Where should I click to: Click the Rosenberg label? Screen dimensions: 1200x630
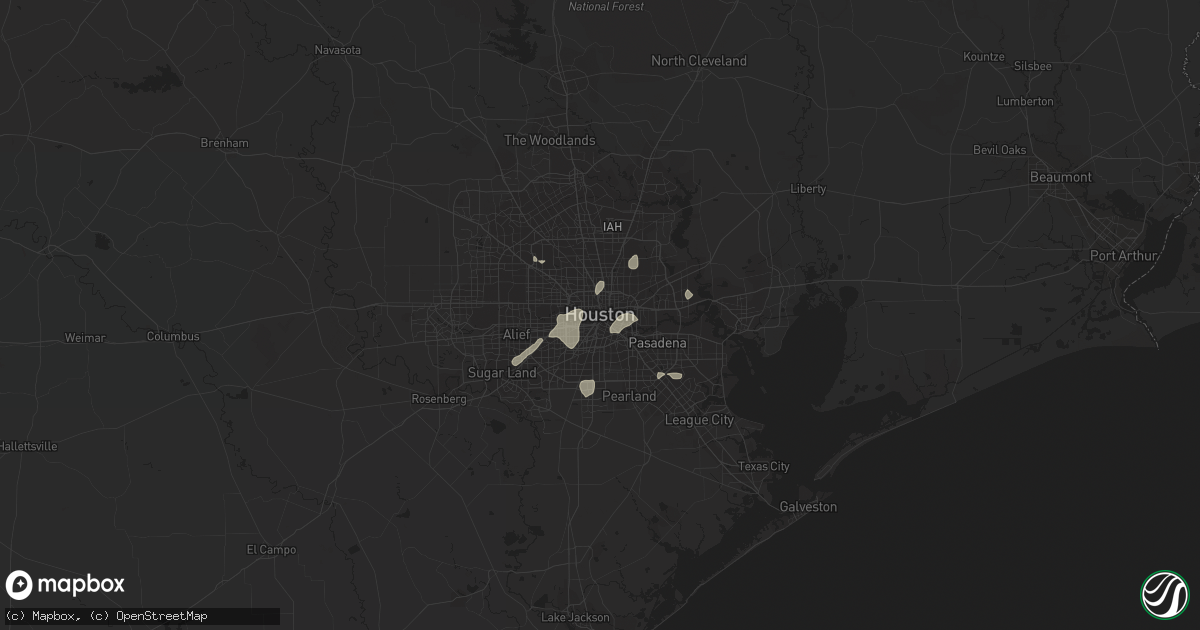click(x=439, y=399)
